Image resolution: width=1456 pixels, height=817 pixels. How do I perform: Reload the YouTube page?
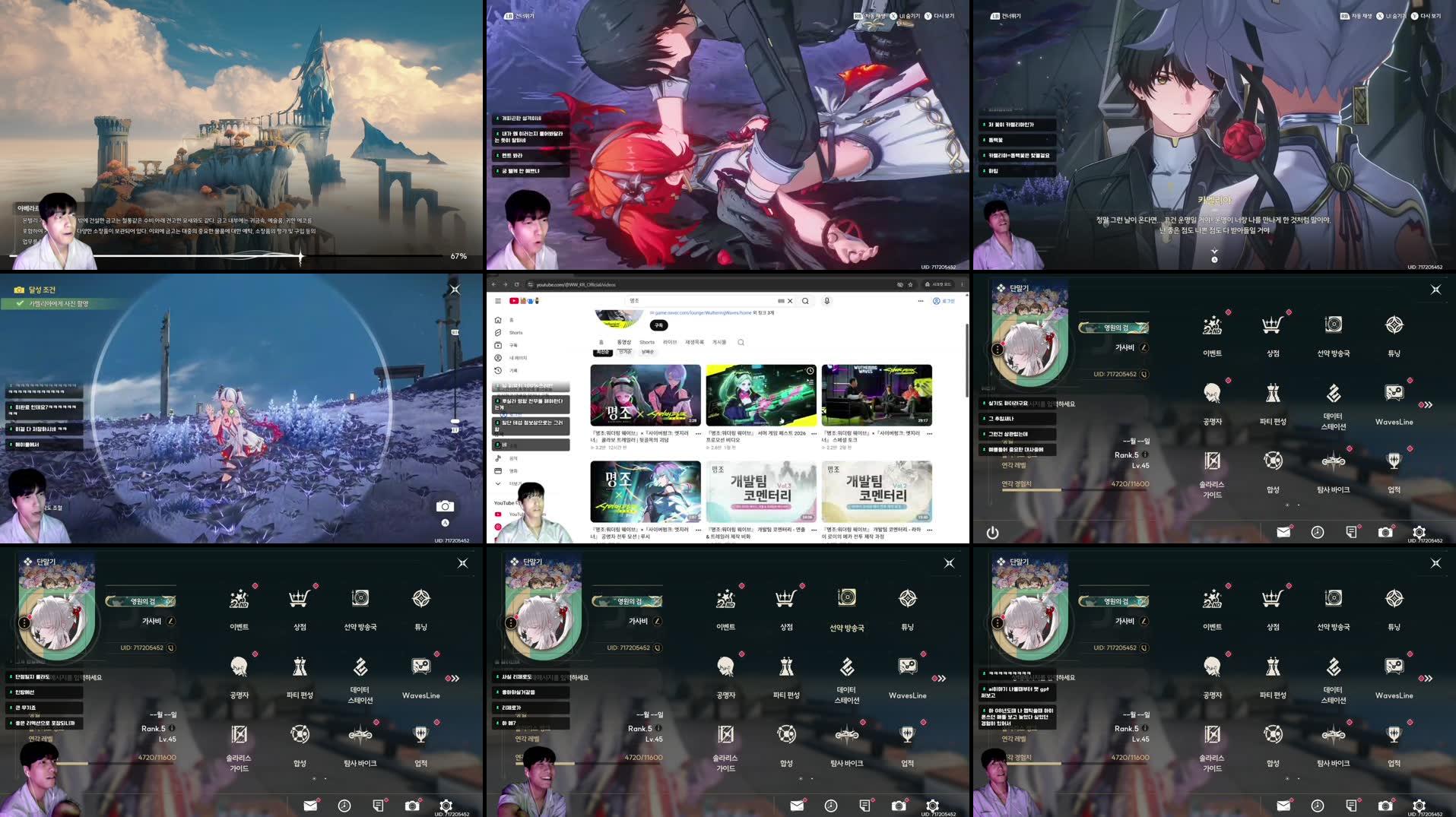pos(517,284)
